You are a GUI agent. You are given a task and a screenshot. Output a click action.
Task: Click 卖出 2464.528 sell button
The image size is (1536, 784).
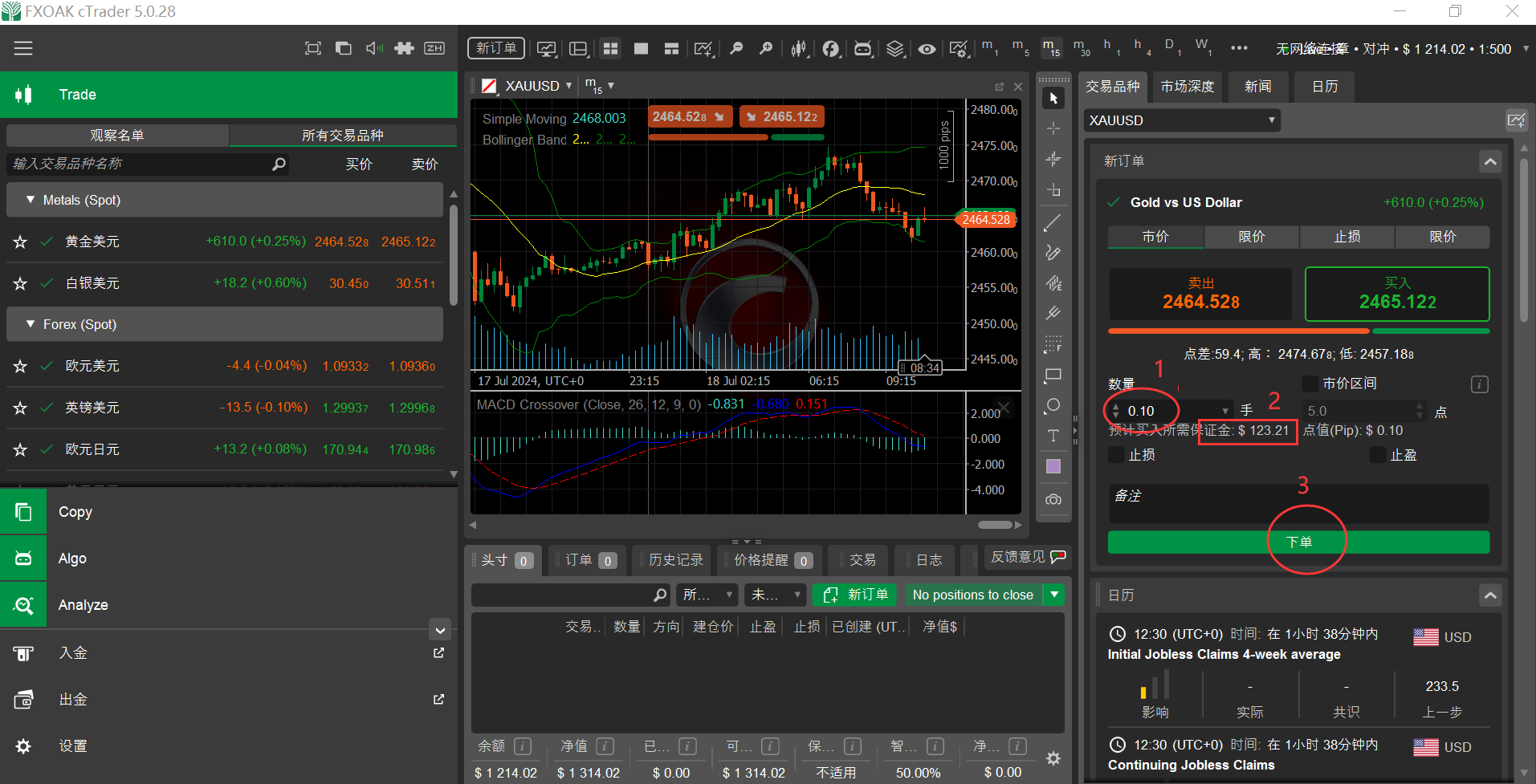[x=1201, y=294]
